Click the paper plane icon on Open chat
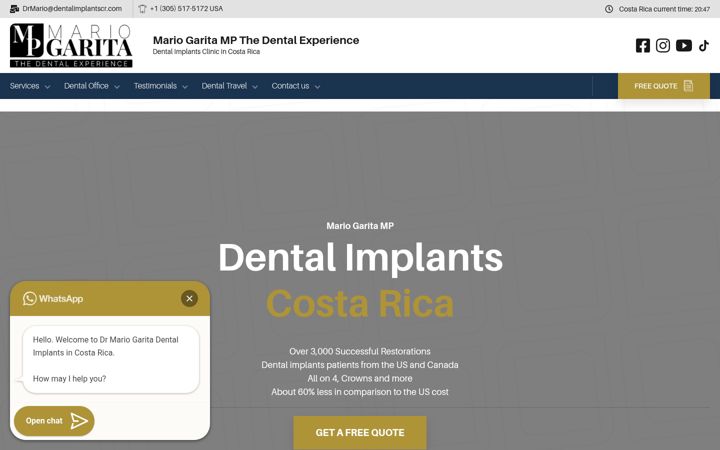Screen dimensions: 720x450 (79, 421)
